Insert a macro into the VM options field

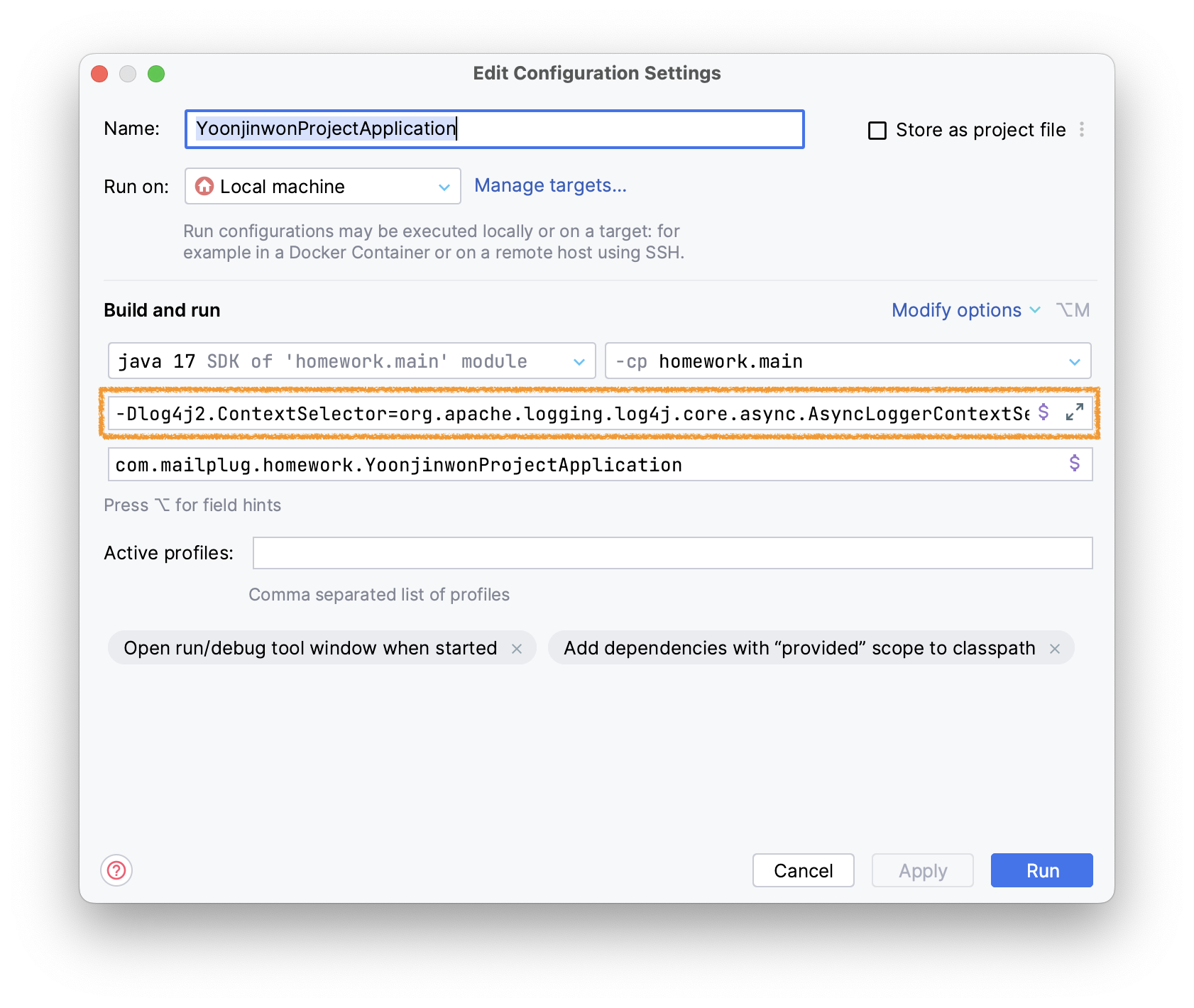pos(1044,412)
